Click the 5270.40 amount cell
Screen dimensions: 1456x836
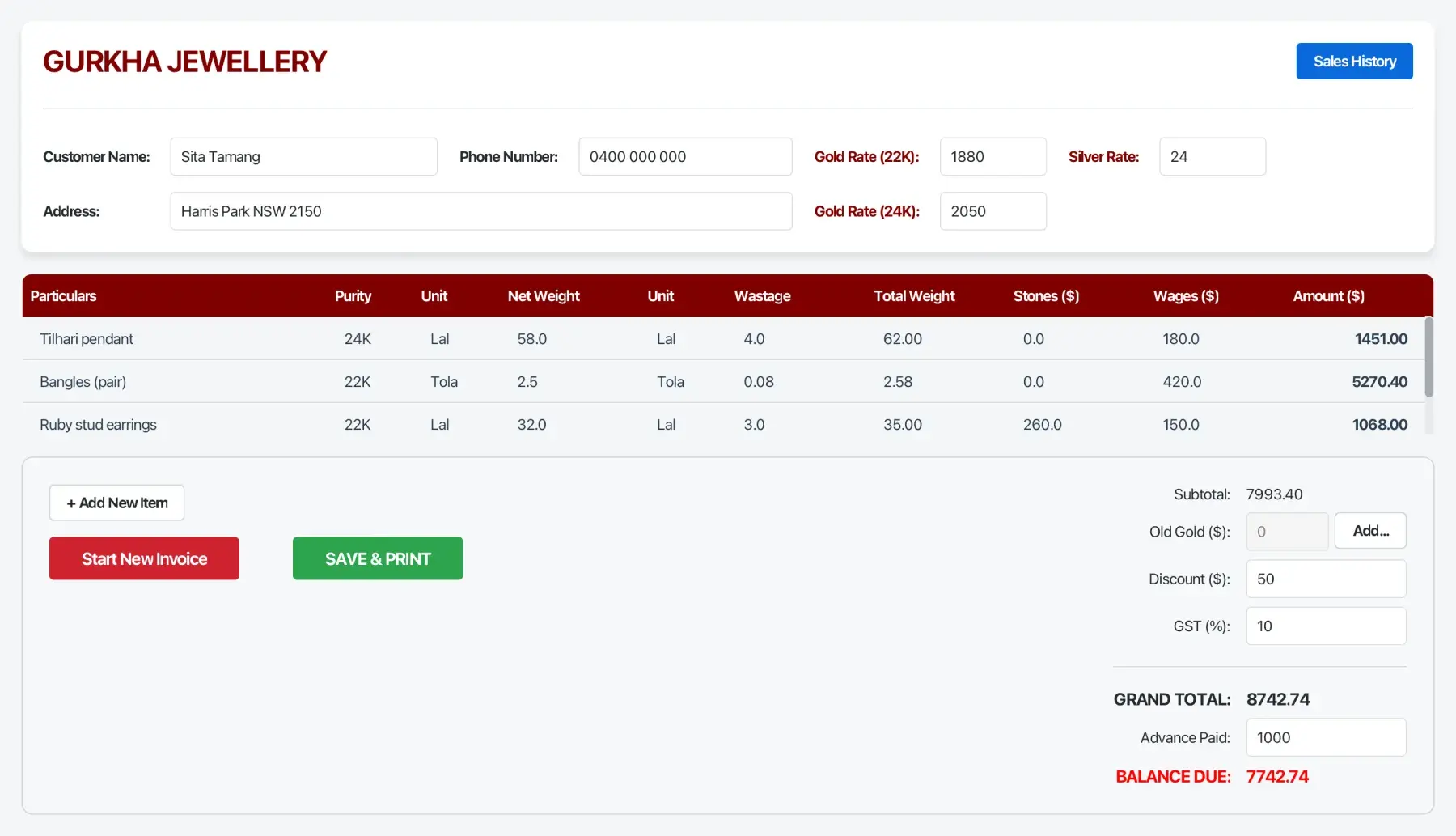coord(1379,382)
